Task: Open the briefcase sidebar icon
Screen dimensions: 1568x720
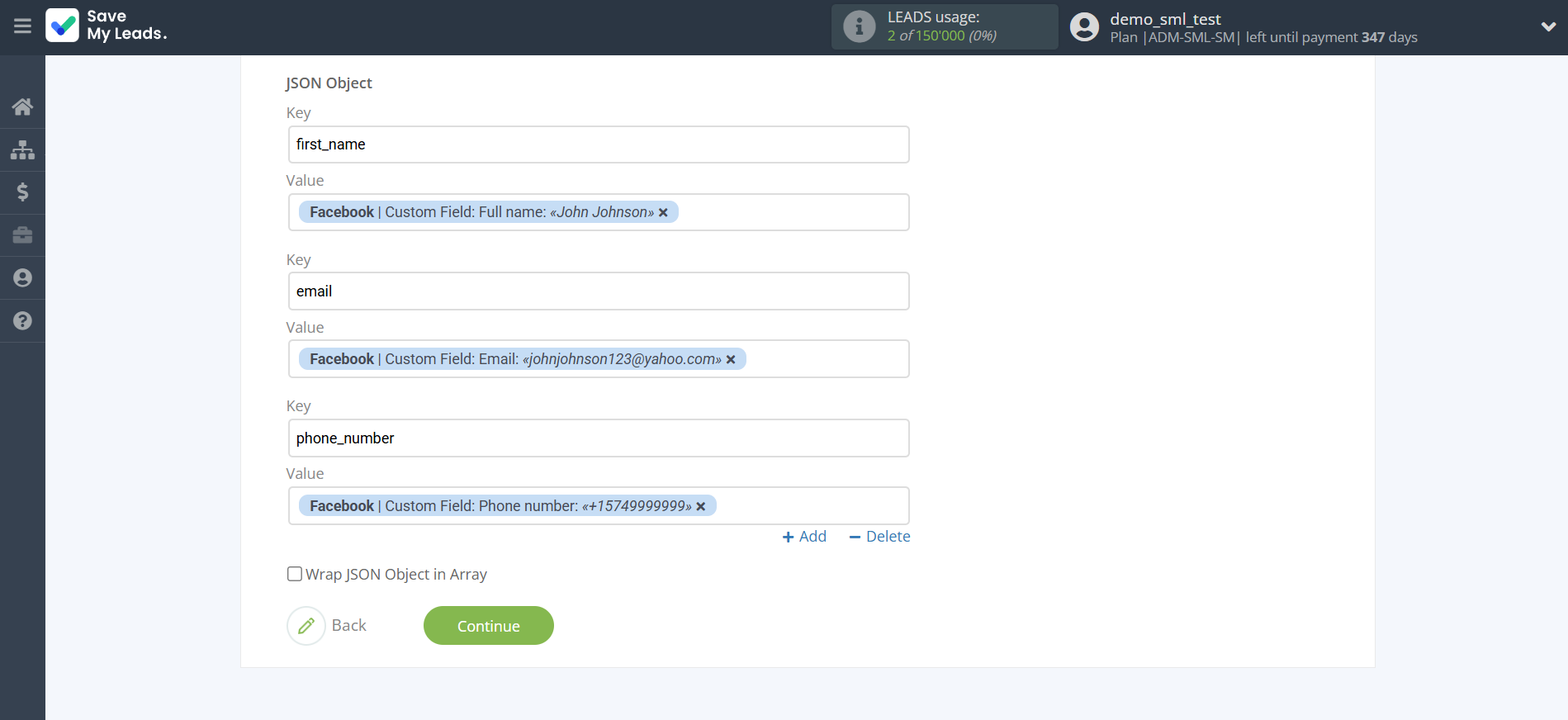Action: [x=22, y=235]
